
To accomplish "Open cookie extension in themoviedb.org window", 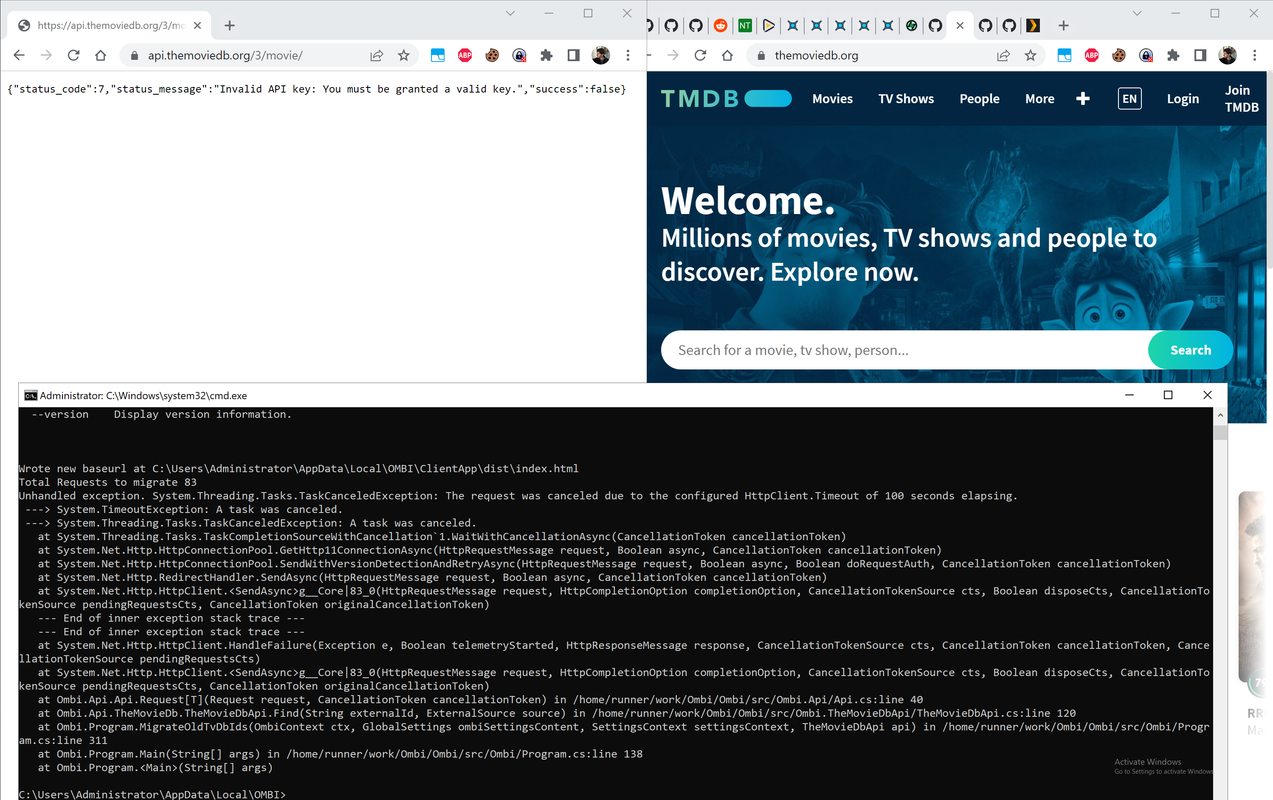I will [1118, 56].
